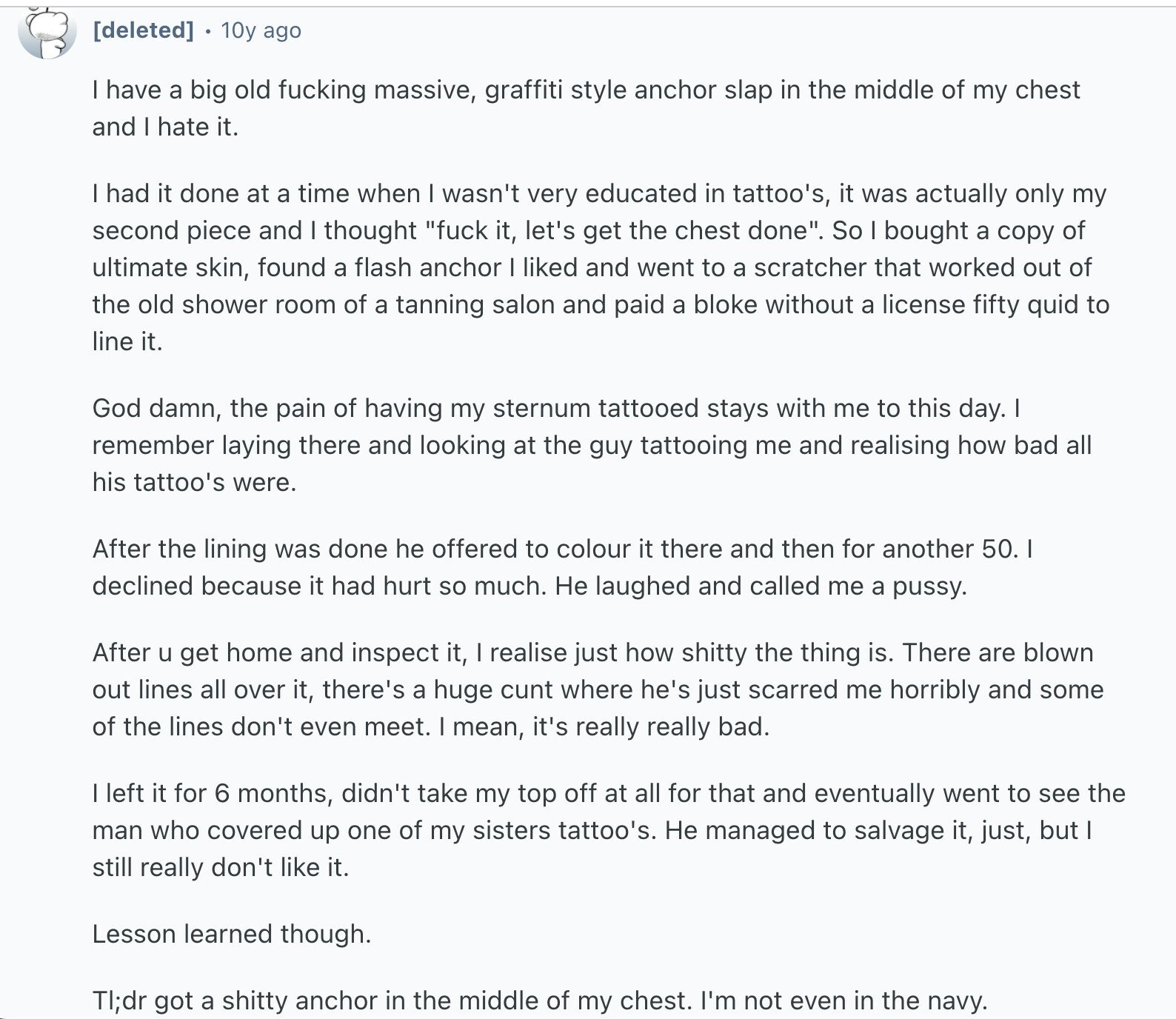Image resolution: width=1176 pixels, height=1019 pixels.
Task: Click the paragraph starting "I had it done"
Action: 601,267
